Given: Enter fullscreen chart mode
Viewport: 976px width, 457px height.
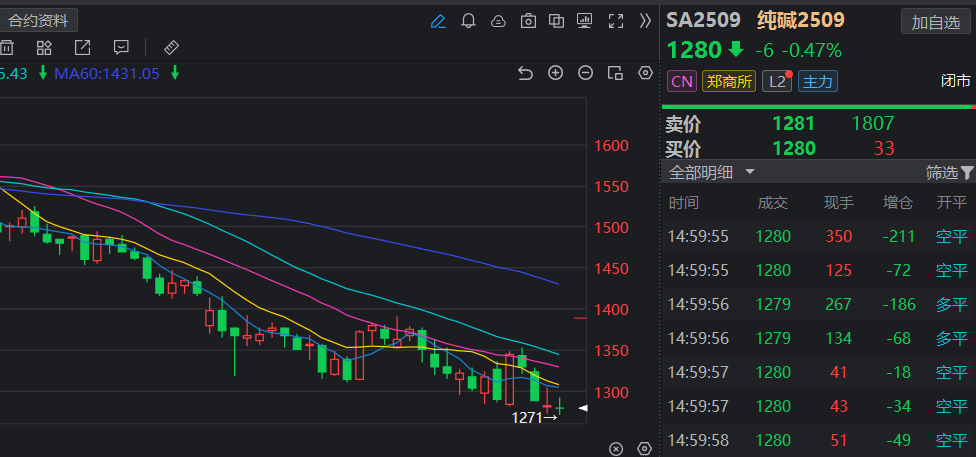Looking at the screenshot, I should pyautogui.click(x=616, y=20).
